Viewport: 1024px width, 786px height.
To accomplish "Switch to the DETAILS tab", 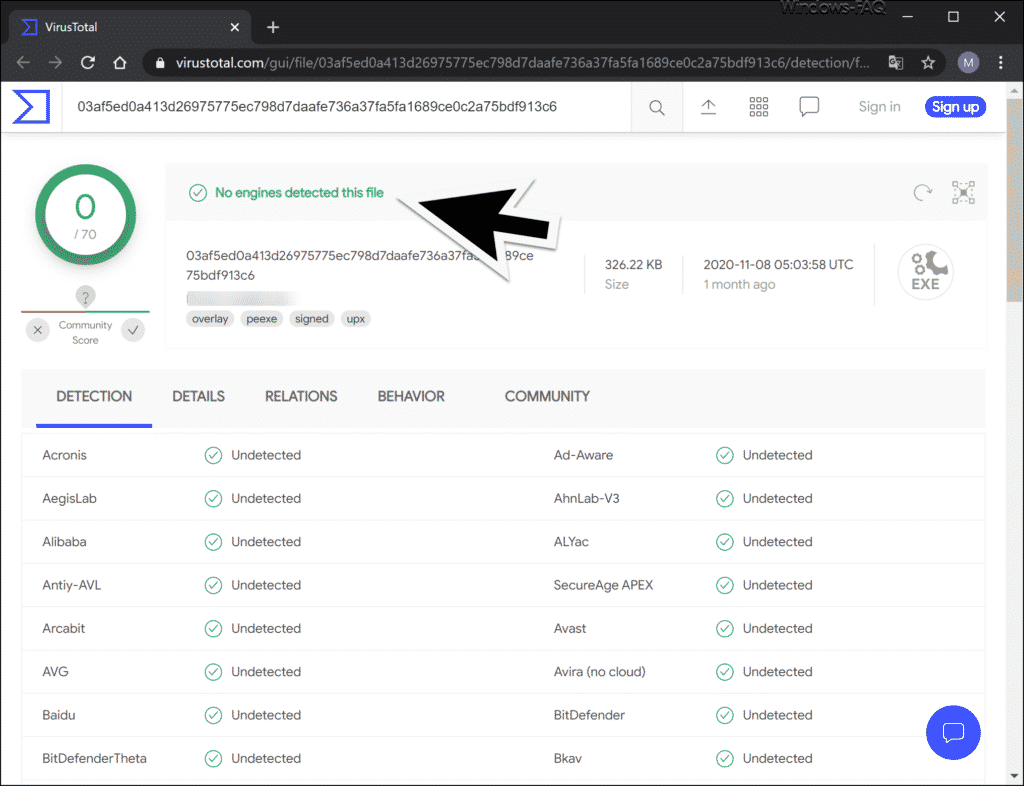I will click(199, 396).
